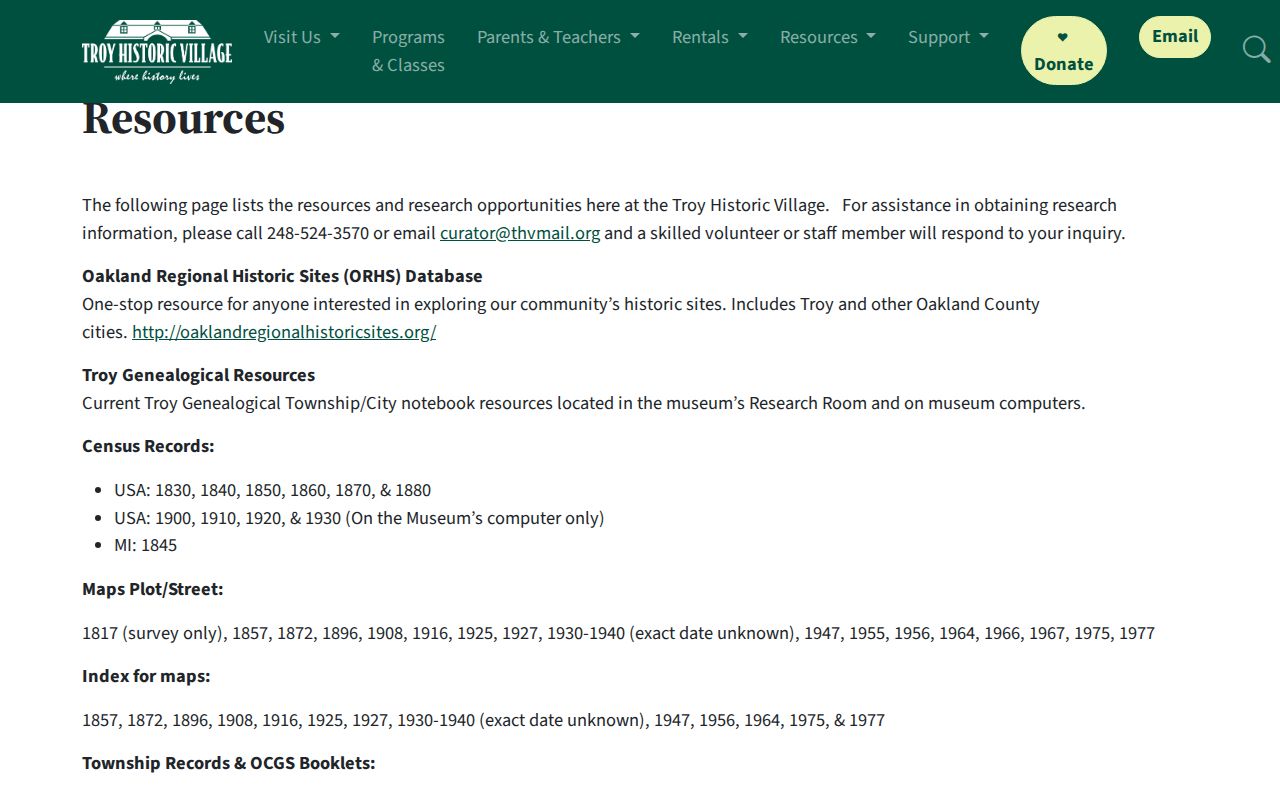The height and width of the screenshot is (800, 1280).
Task: Click the Oakland Regional Historic Sites (ORHS) Database heading
Action: pyautogui.click(x=282, y=276)
